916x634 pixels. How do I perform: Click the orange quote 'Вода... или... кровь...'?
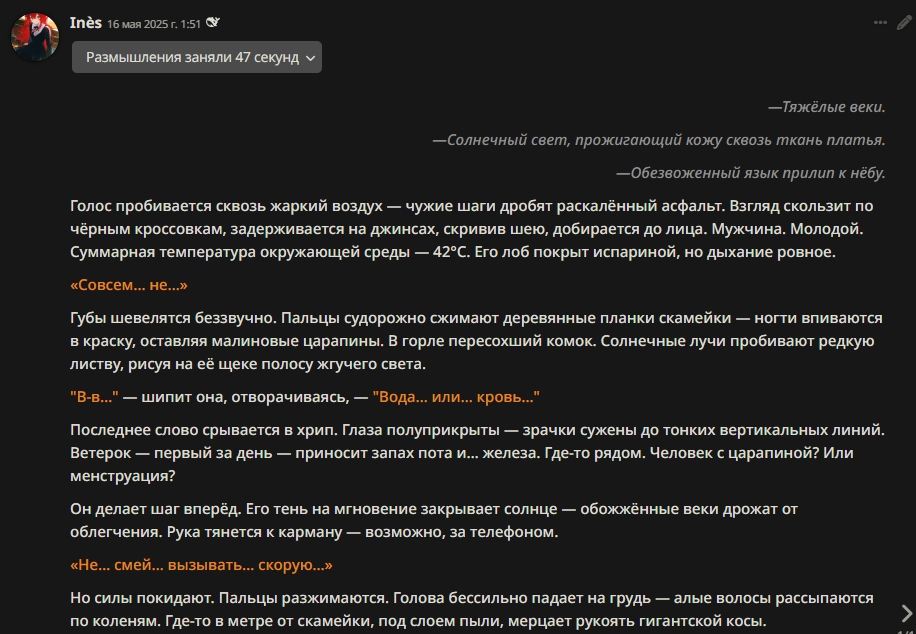(456, 397)
